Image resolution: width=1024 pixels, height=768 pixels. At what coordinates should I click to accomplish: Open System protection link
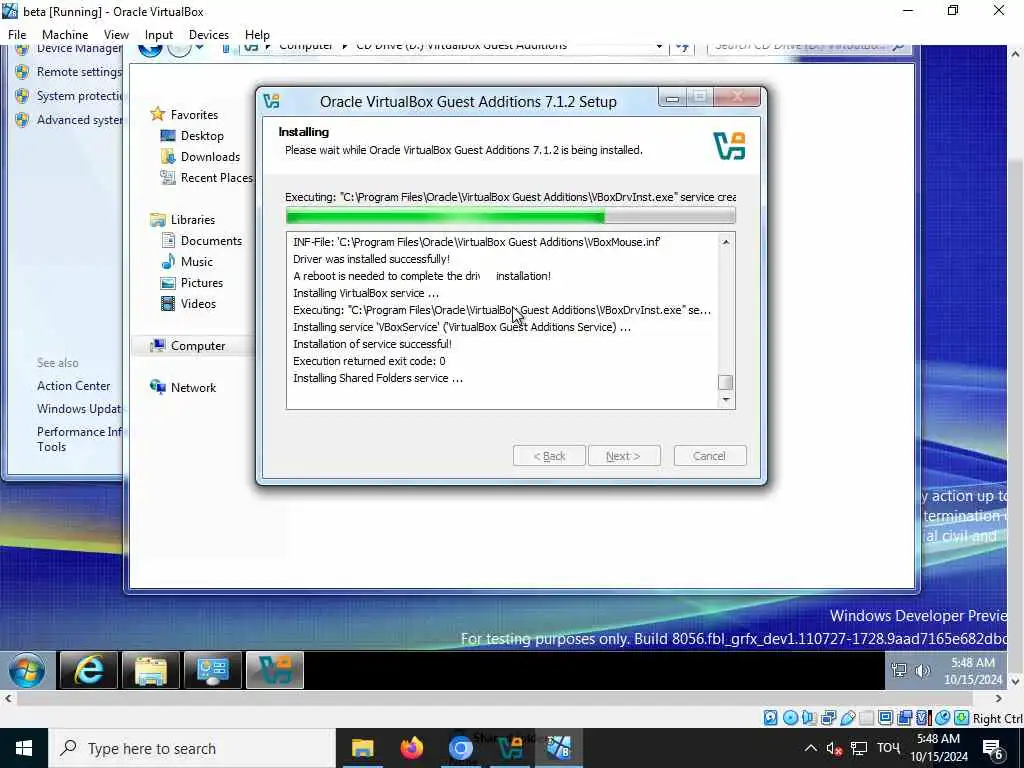[x=79, y=96]
